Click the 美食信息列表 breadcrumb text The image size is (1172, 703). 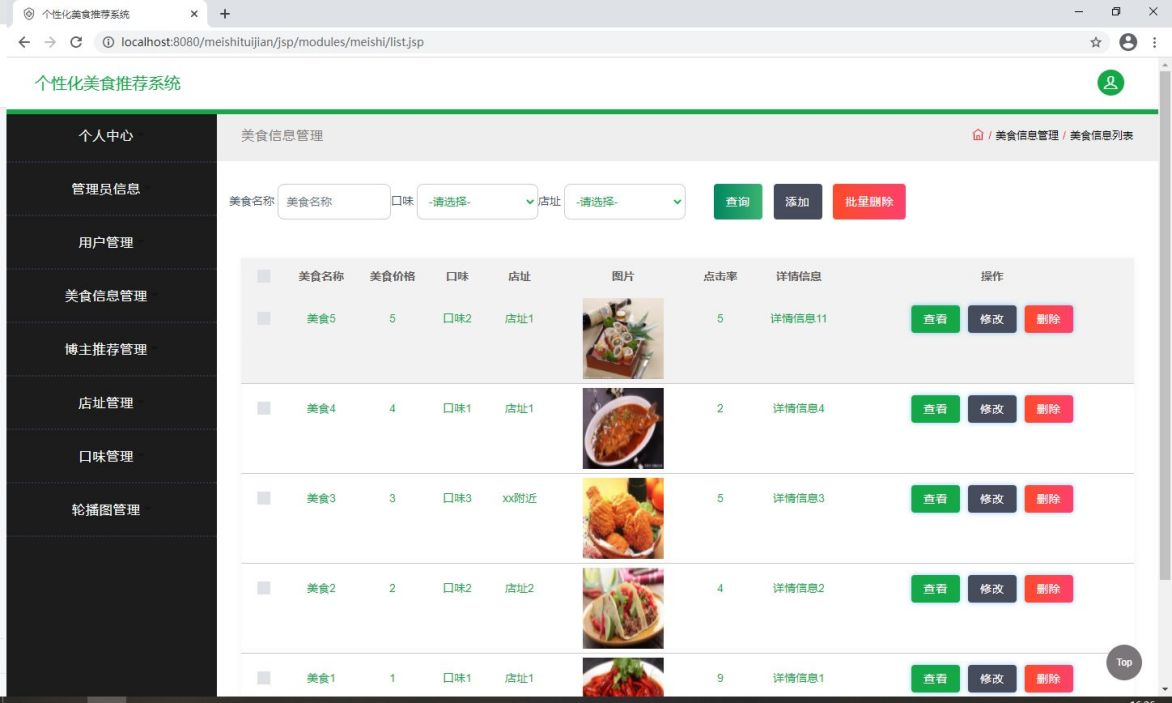(1101, 135)
